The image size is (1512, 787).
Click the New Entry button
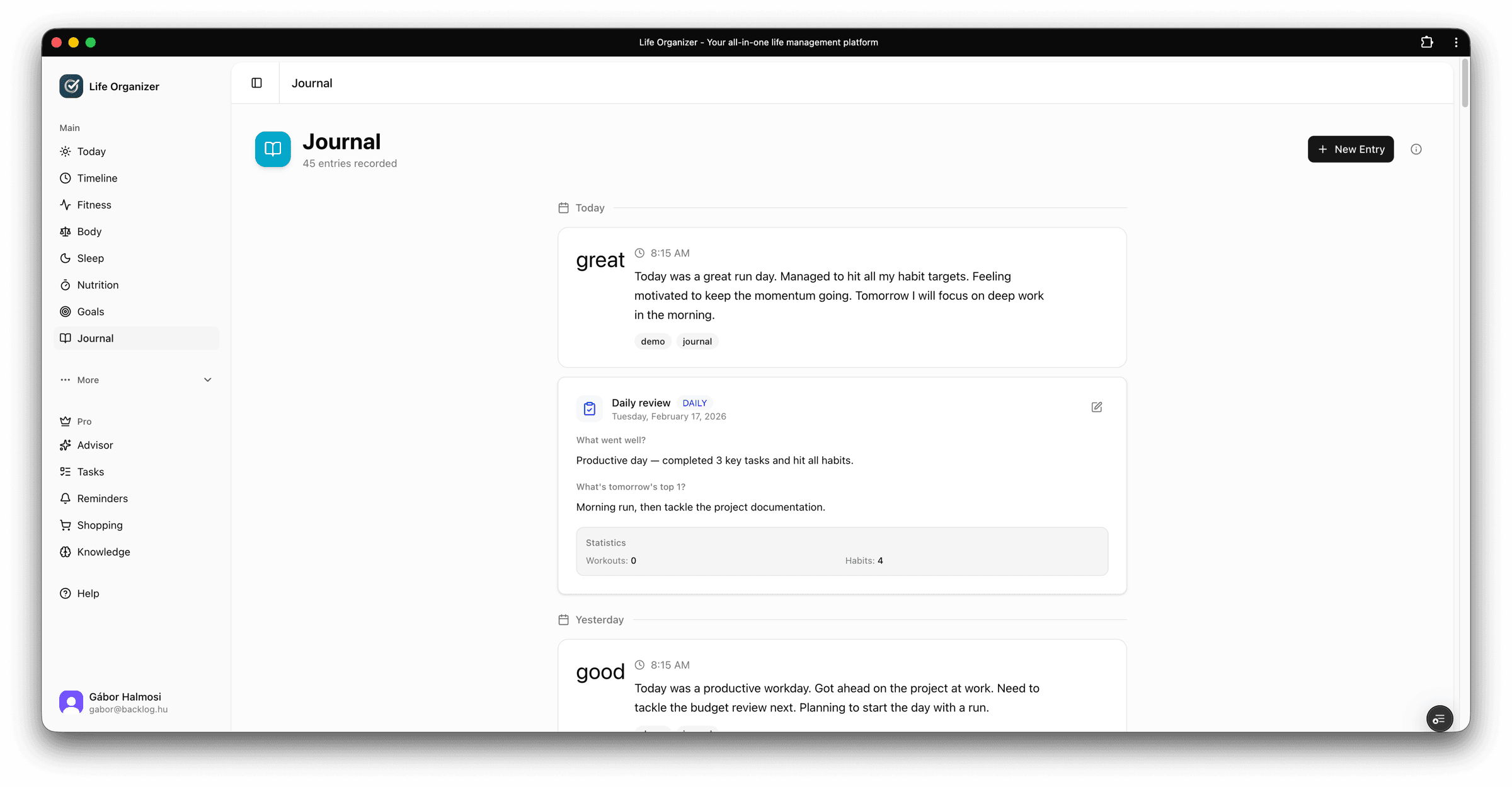click(1351, 149)
